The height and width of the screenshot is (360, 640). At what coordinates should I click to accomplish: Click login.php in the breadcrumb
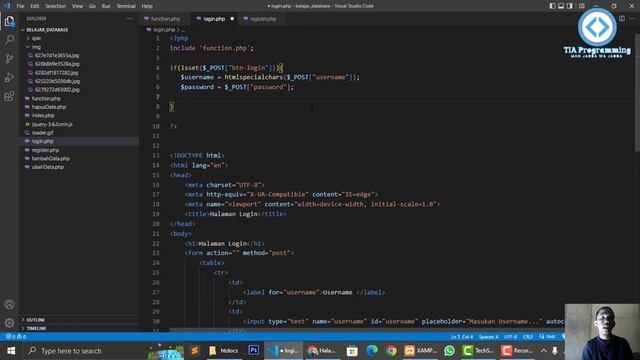coord(164,30)
